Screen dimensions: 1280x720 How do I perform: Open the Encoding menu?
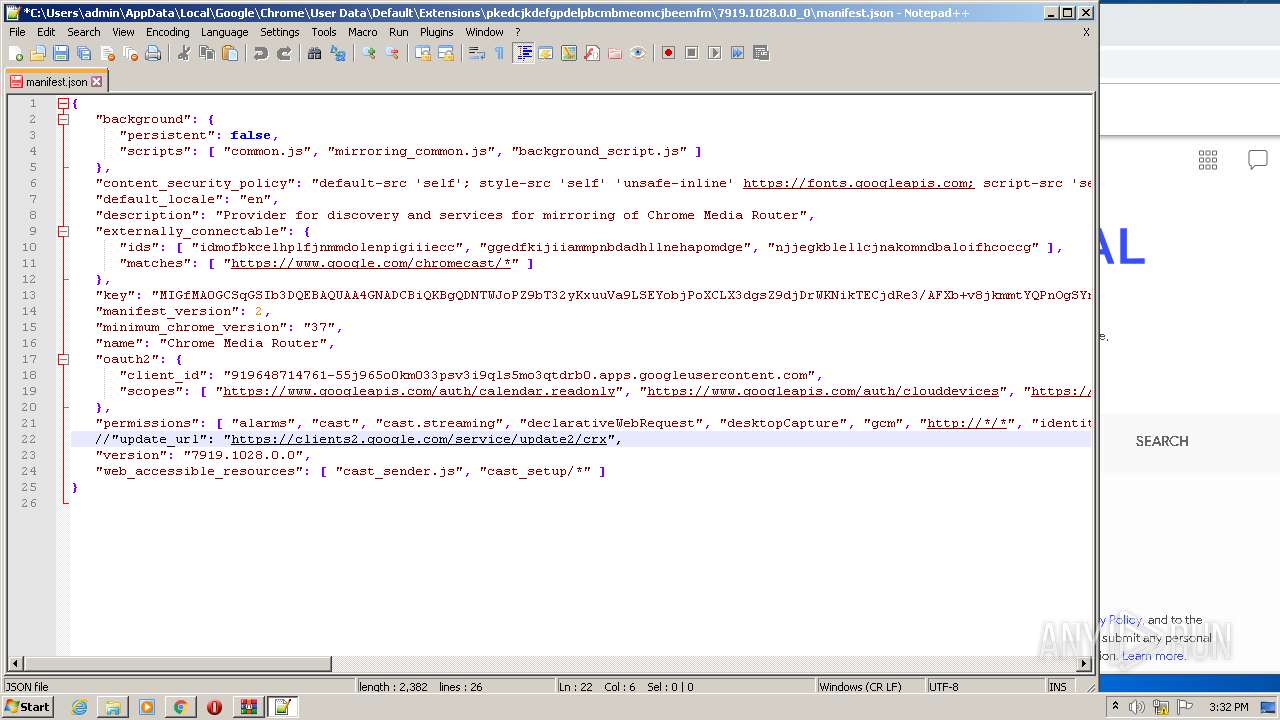[167, 32]
